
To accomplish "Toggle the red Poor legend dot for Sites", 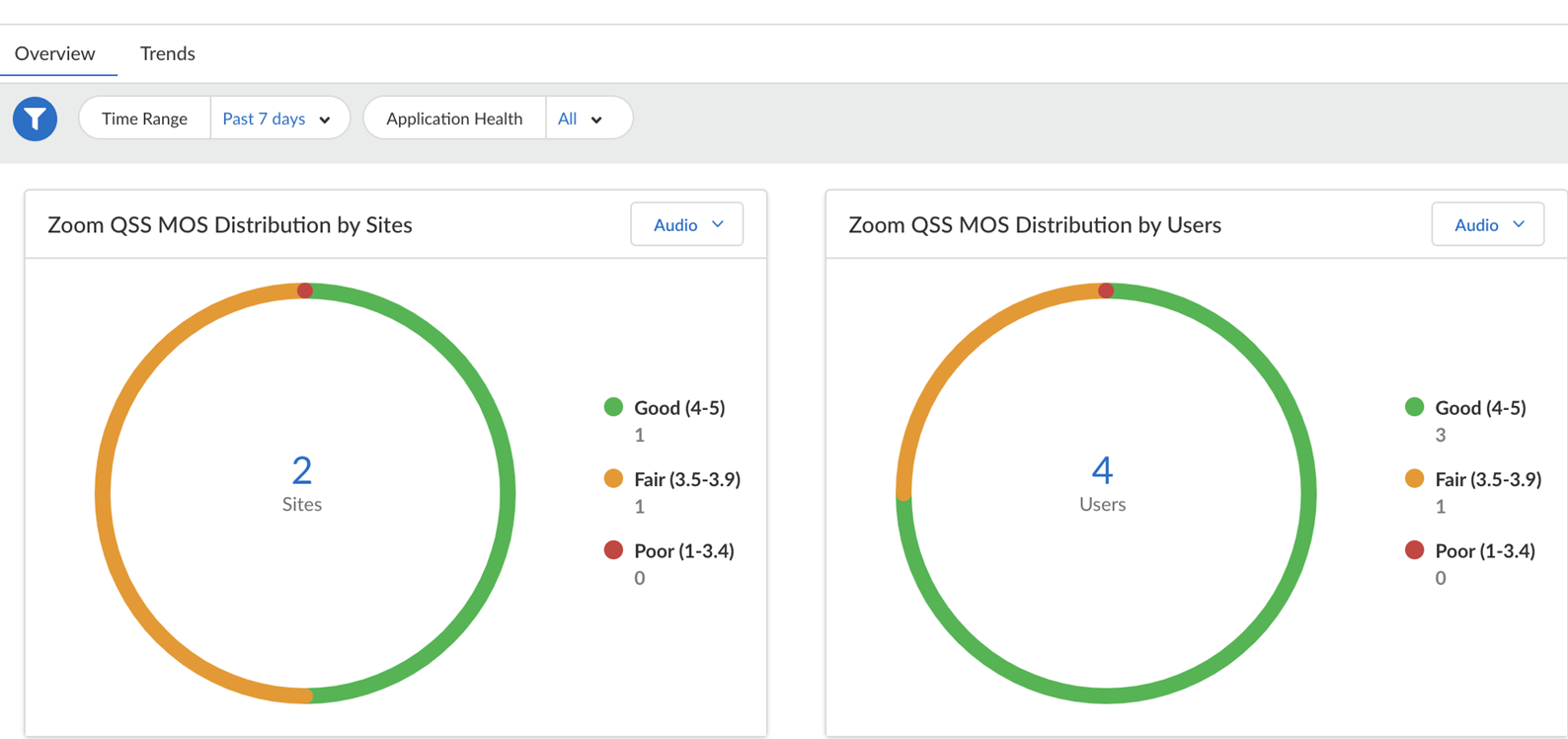I will coord(613,550).
